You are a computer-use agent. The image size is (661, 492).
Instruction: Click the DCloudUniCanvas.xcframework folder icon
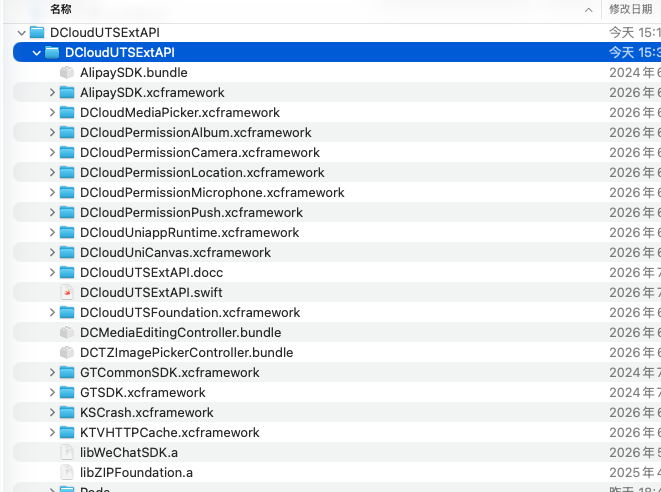click(x=67, y=253)
